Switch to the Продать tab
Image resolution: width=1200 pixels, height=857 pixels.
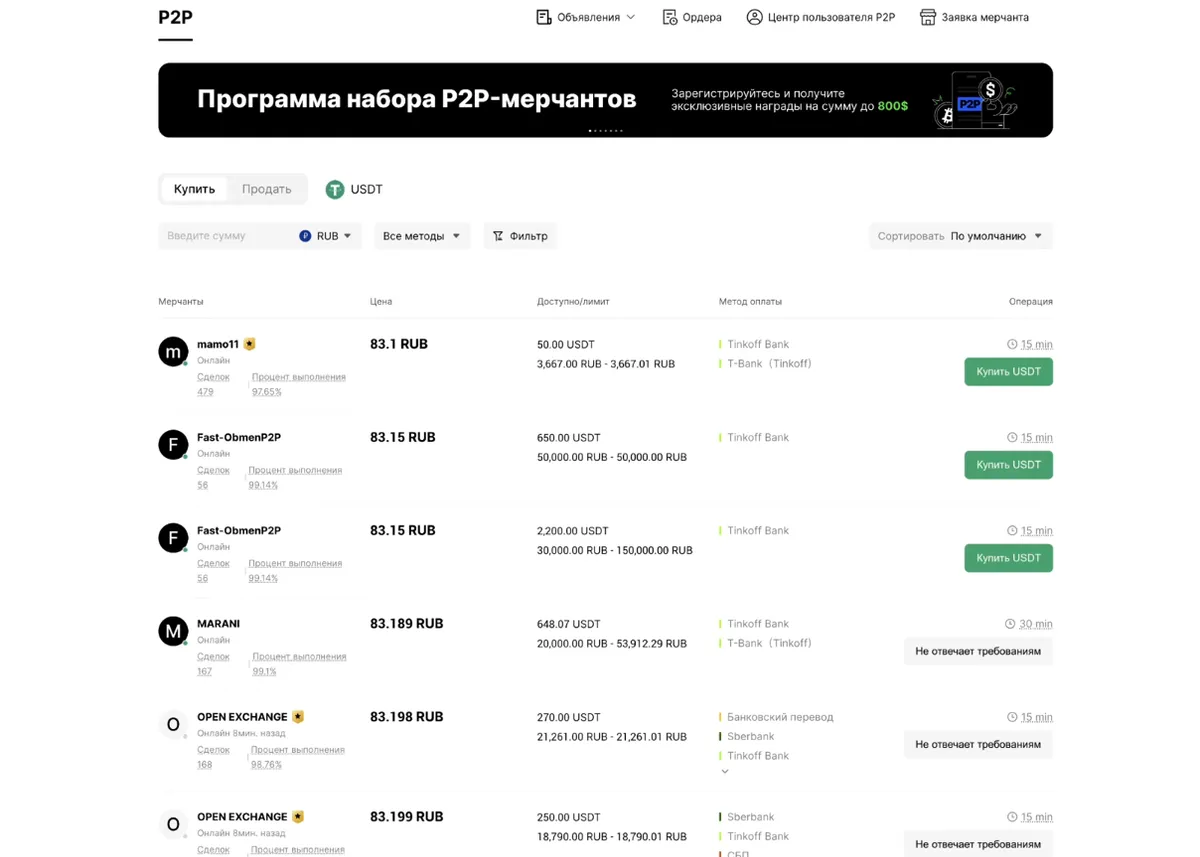266,188
